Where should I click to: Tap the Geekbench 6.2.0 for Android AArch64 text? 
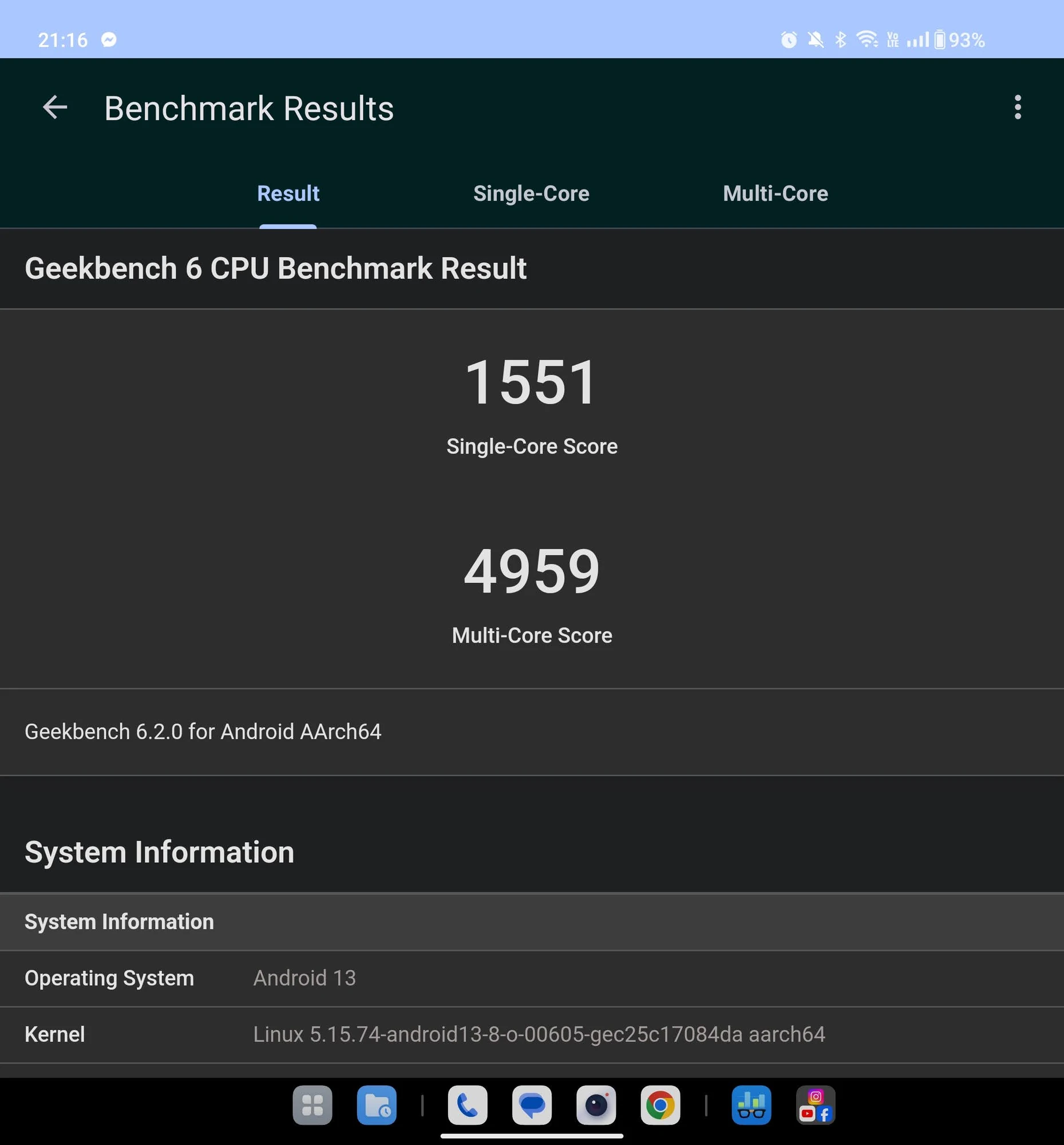(x=203, y=732)
